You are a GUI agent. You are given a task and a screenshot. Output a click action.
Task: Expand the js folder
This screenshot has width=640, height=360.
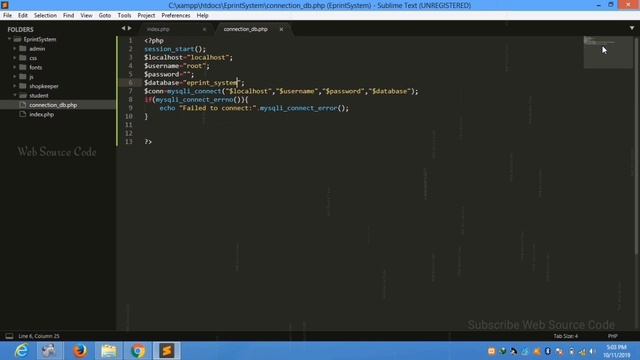pyautogui.click(x=15, y=77)
